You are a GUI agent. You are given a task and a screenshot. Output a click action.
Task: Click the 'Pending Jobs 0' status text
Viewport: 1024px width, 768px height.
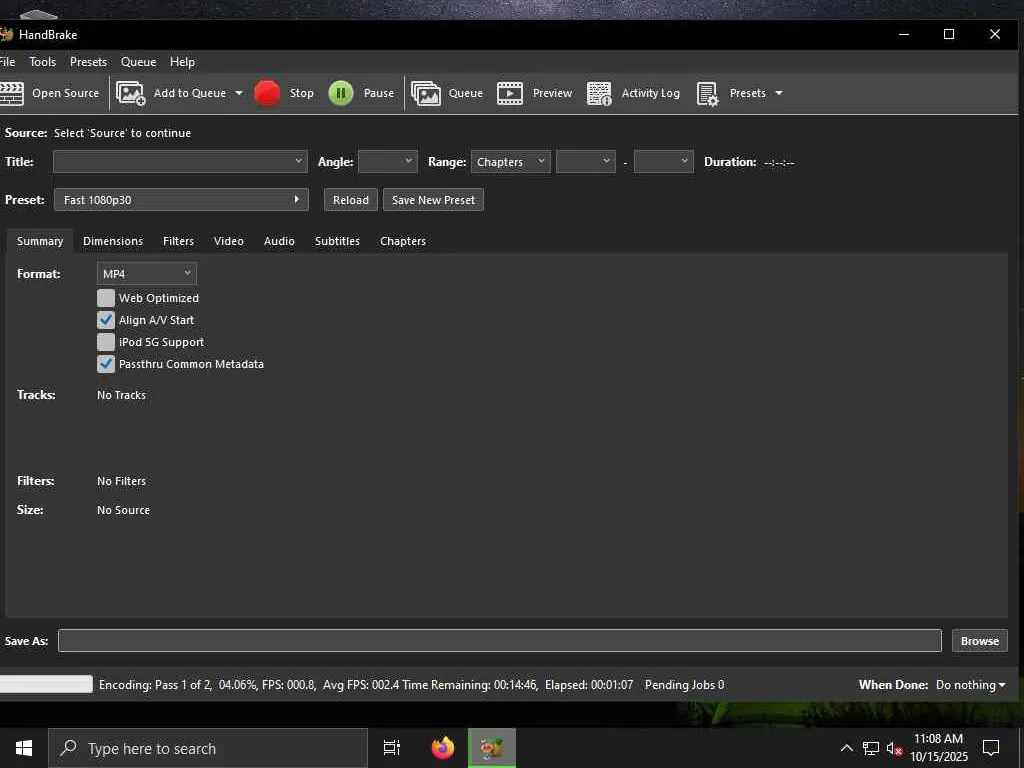(x=684, y=685)
